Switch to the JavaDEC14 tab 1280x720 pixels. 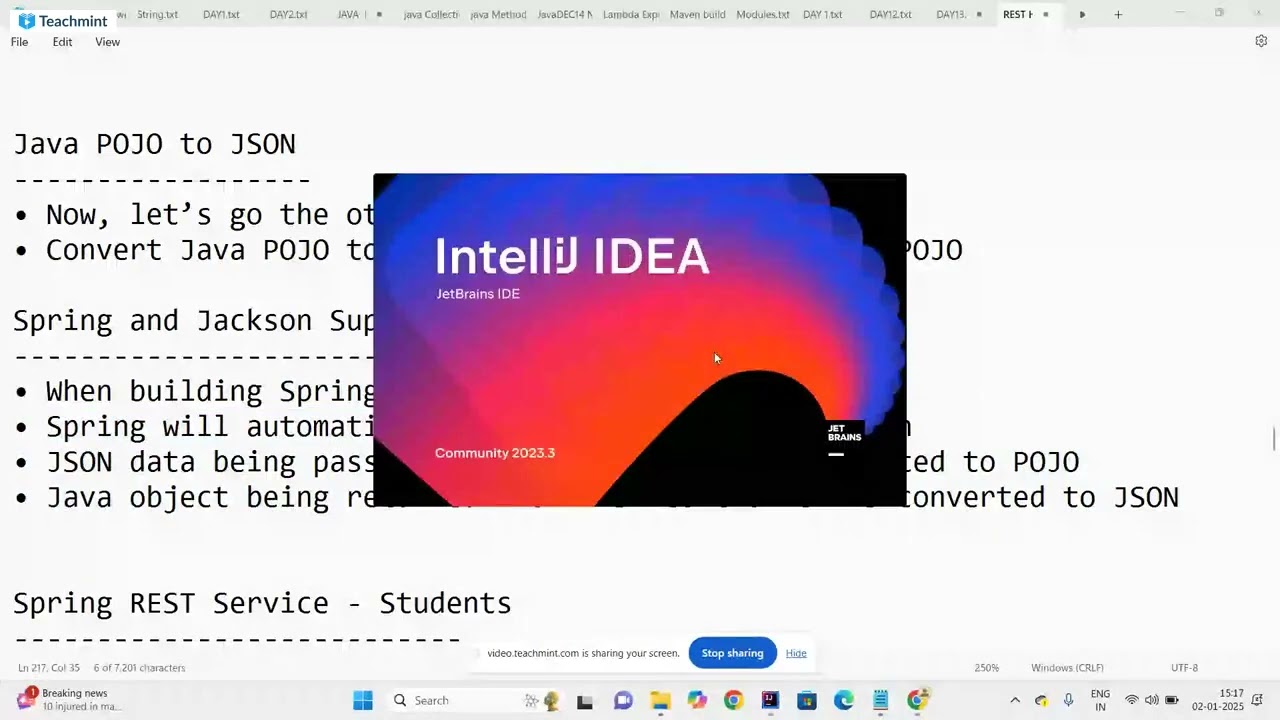coord(564,14)
